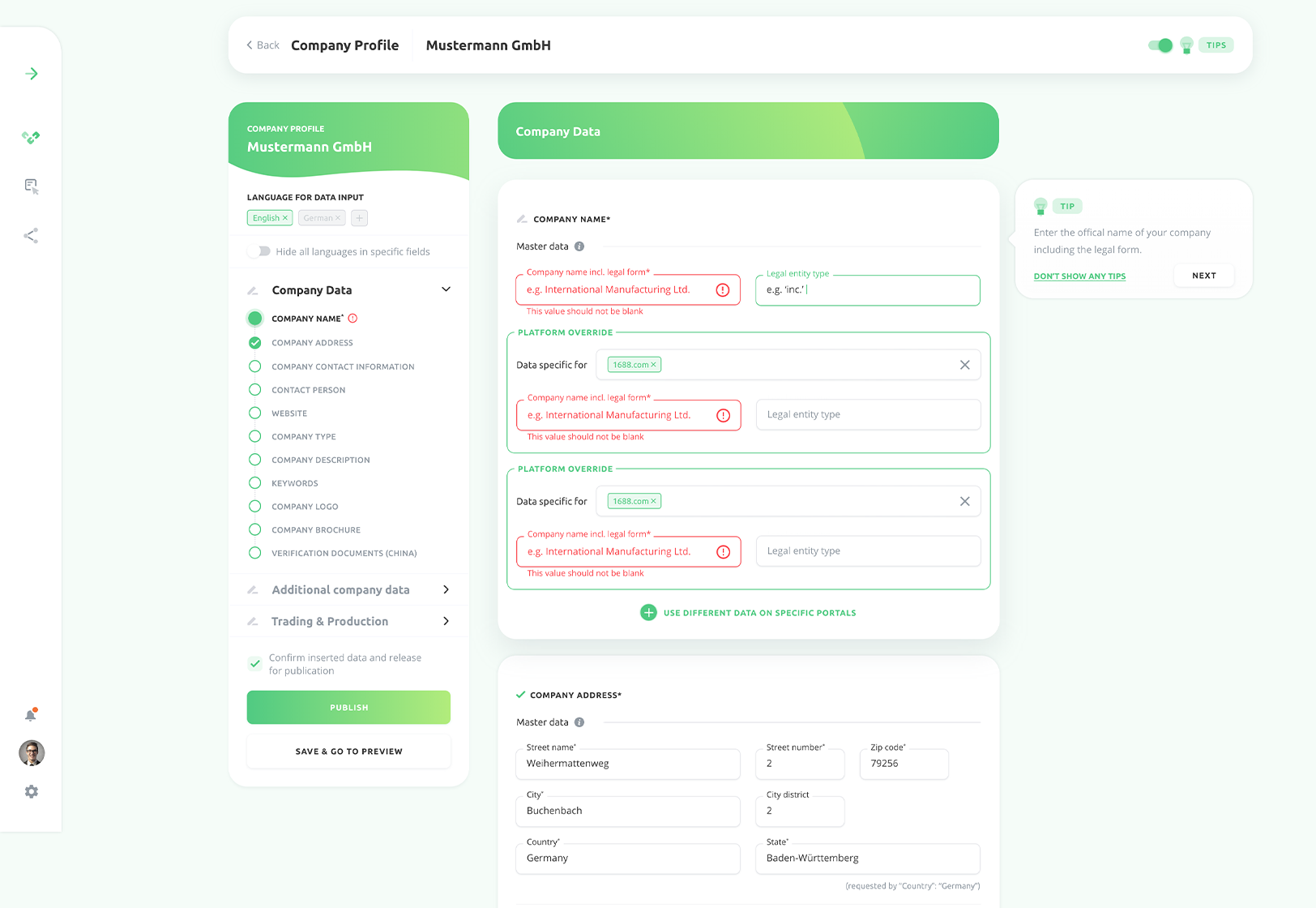Click green plus to use different portal data
The height and width of the screenshot is (908, 1316).
pyautogui.click(x=648, y=613)
